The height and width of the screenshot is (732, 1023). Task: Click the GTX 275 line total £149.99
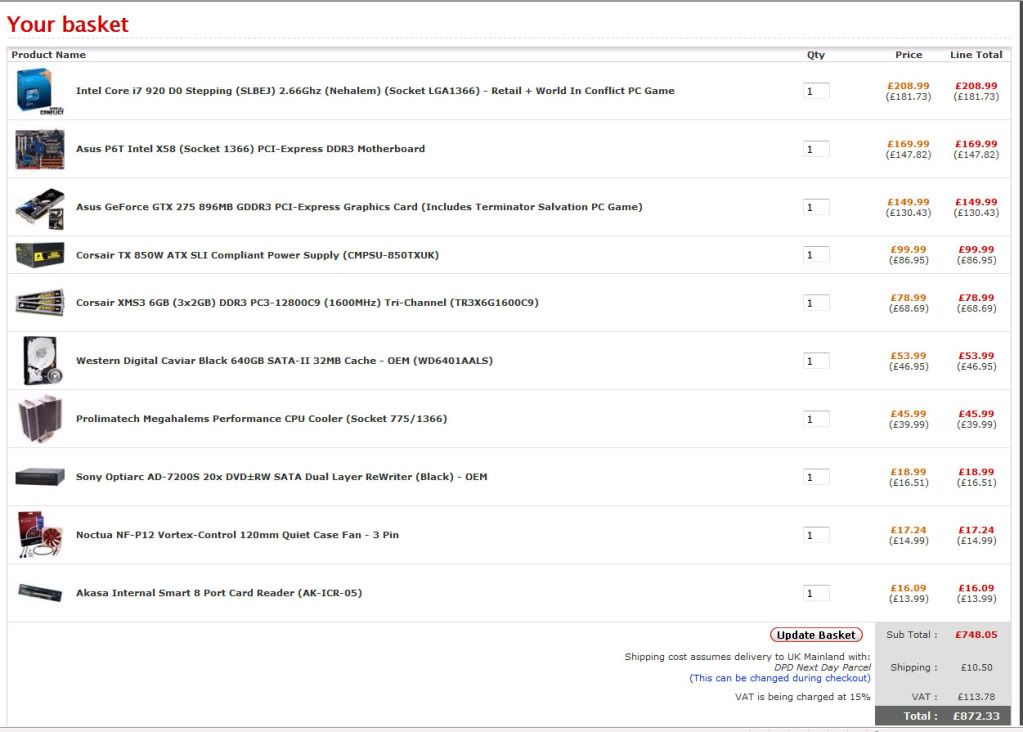tap(976, 202)
